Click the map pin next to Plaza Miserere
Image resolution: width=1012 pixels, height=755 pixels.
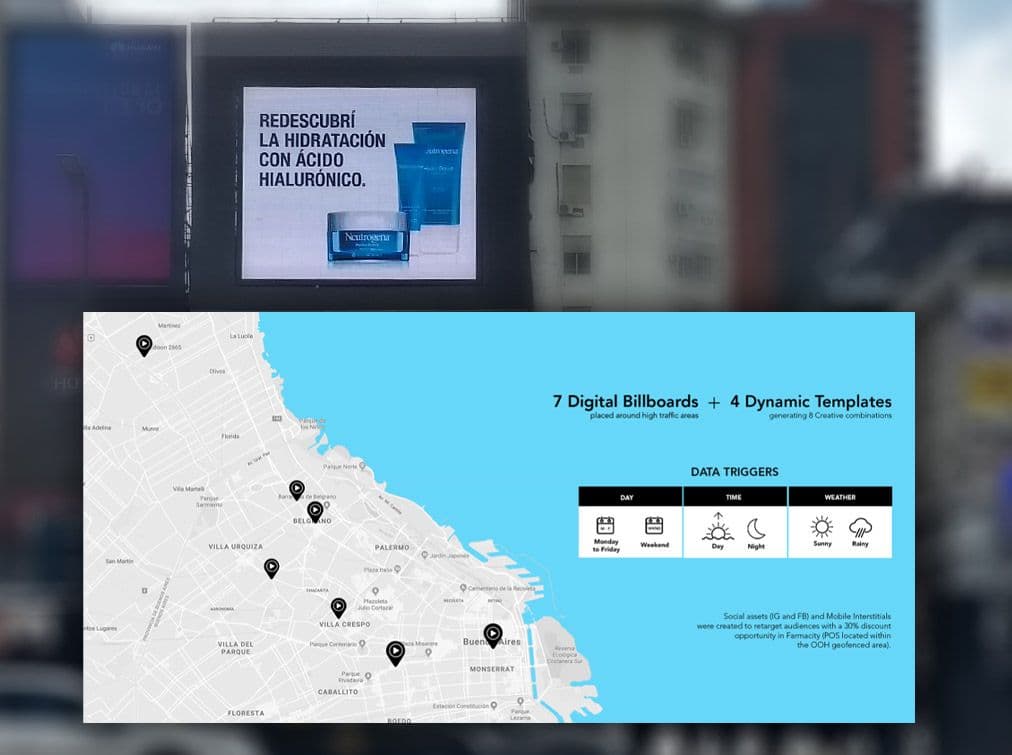click(396, 653)
